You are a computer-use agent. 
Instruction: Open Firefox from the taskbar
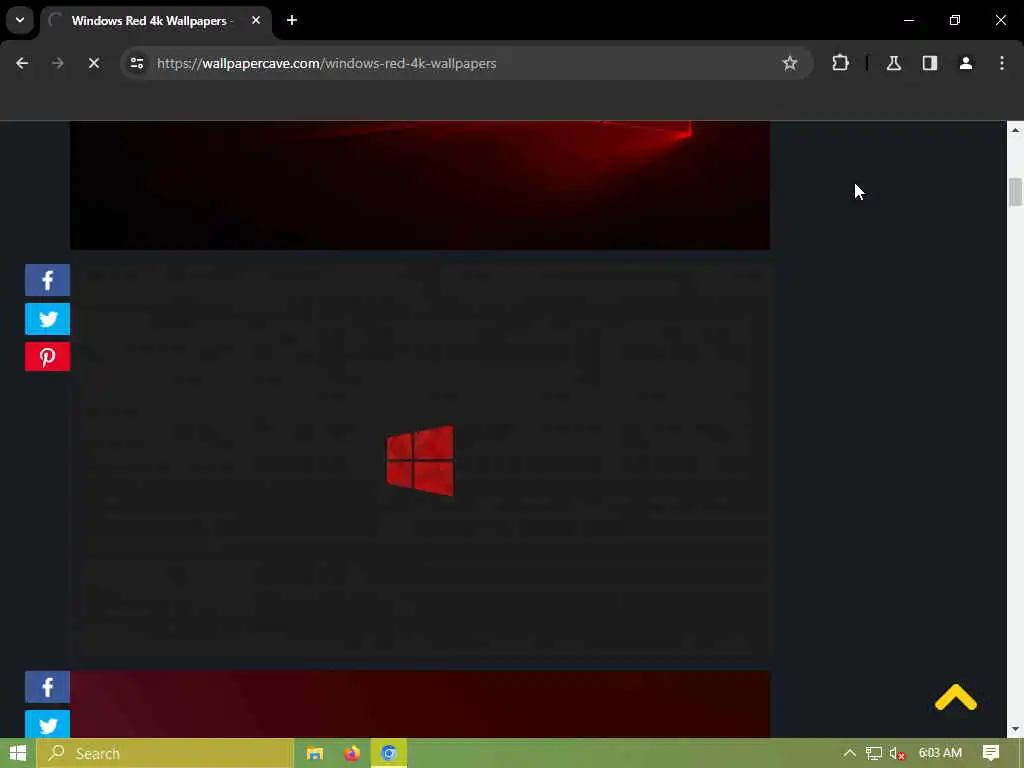click(351, 753)
